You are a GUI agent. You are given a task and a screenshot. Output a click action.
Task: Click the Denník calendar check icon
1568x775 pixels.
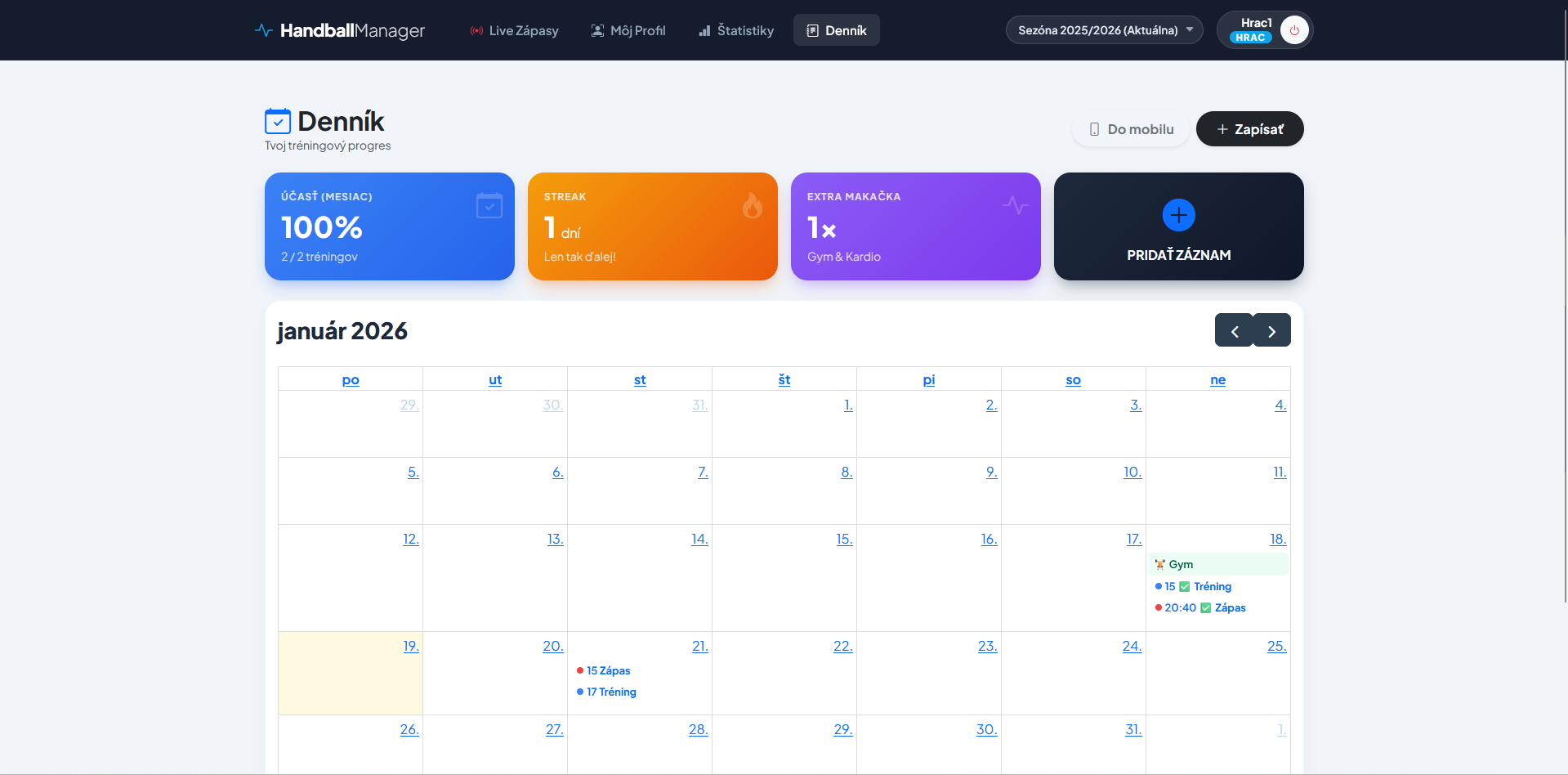[278, 122]
